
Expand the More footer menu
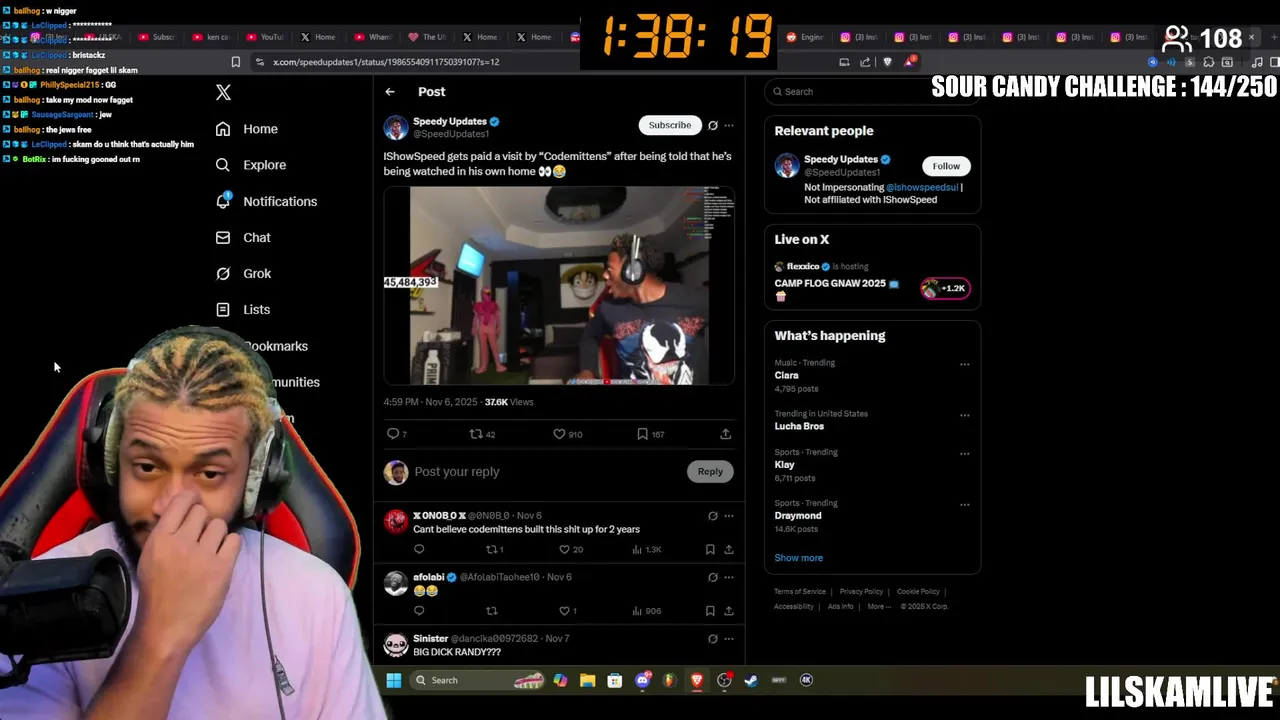tap(878, 606)
